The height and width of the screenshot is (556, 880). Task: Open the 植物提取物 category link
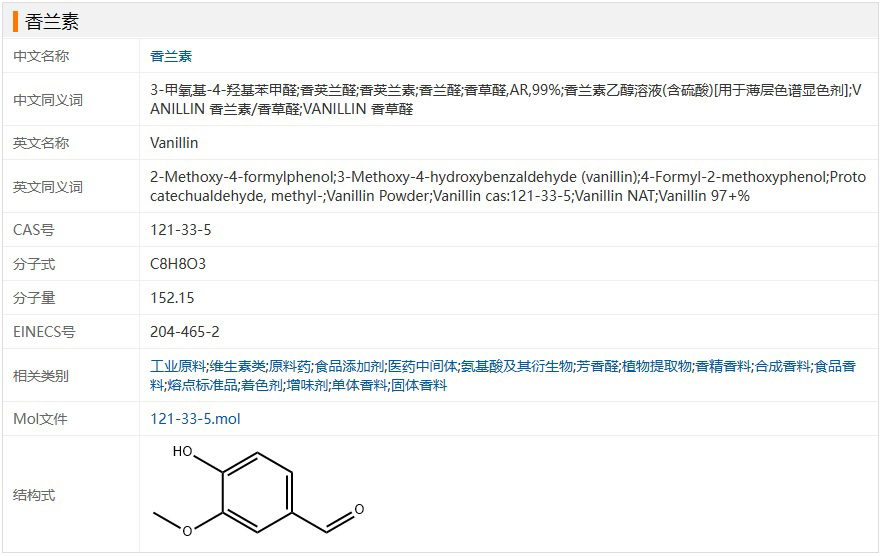(x=657, y=366)
